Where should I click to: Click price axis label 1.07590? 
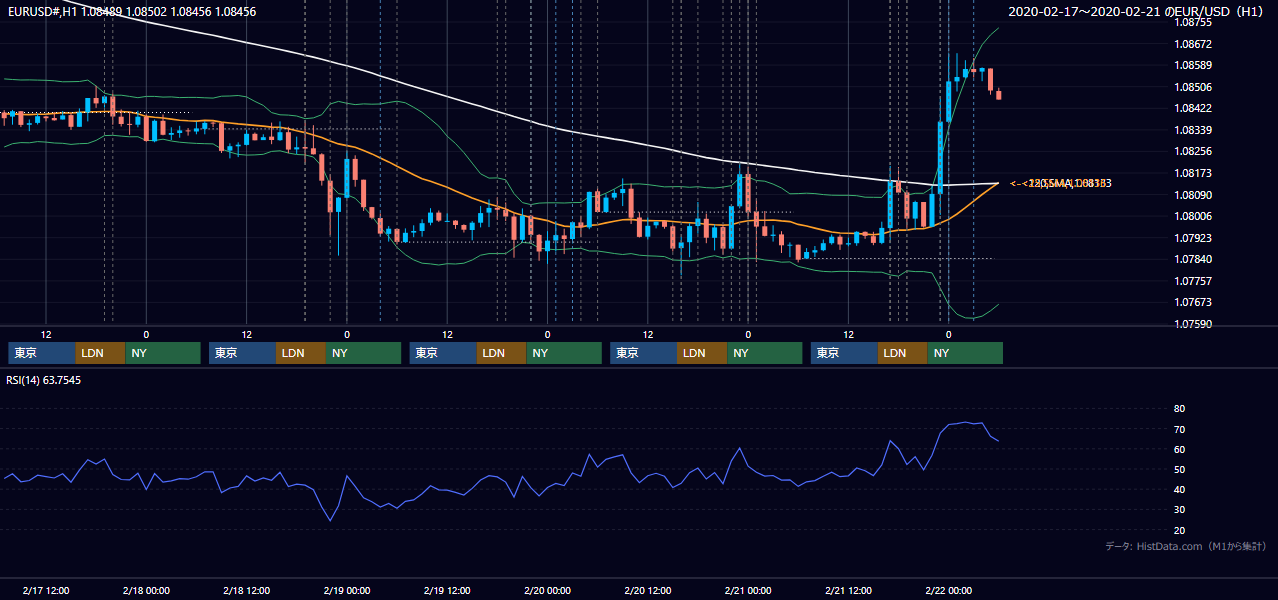pos(1195,324)
